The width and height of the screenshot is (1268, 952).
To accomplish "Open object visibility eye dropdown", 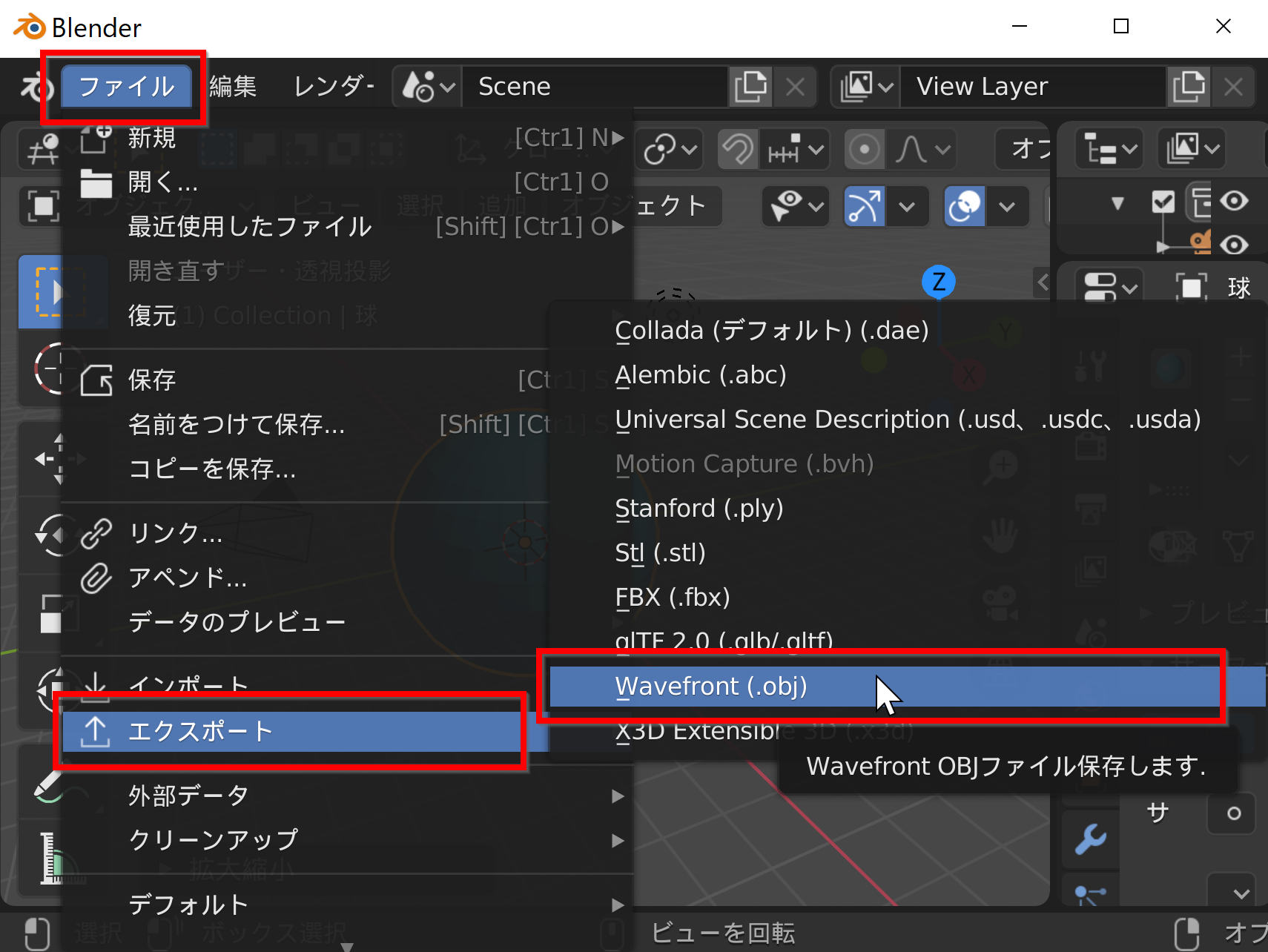I will [x=796, y=206].
